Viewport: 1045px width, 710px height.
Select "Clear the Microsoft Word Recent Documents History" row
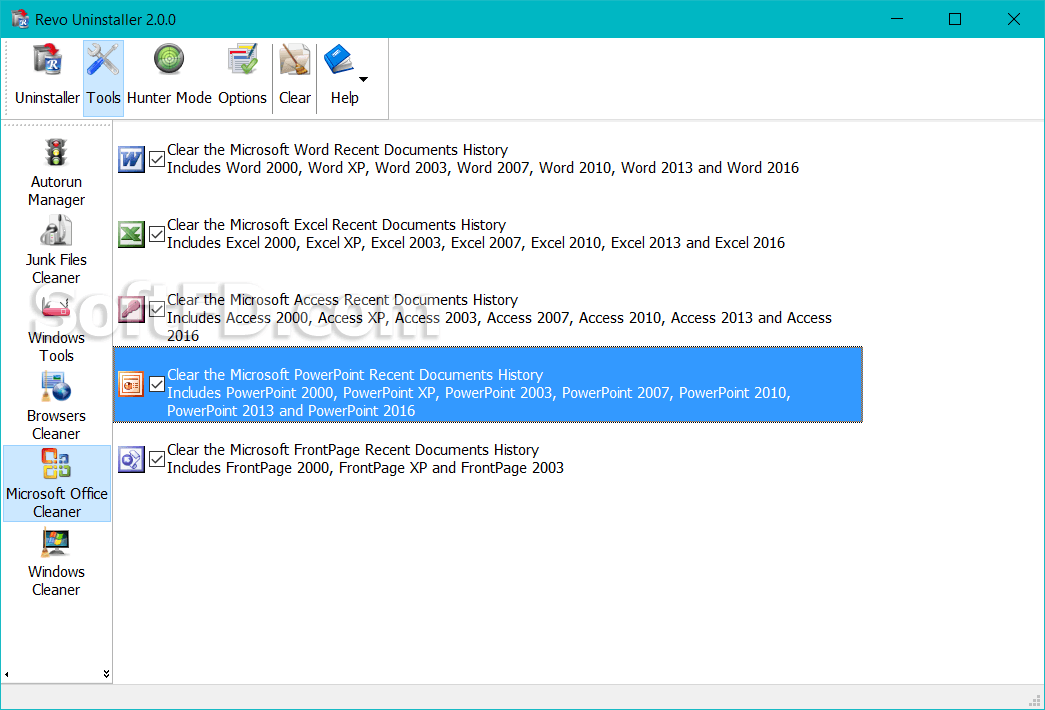pos(488,159)
